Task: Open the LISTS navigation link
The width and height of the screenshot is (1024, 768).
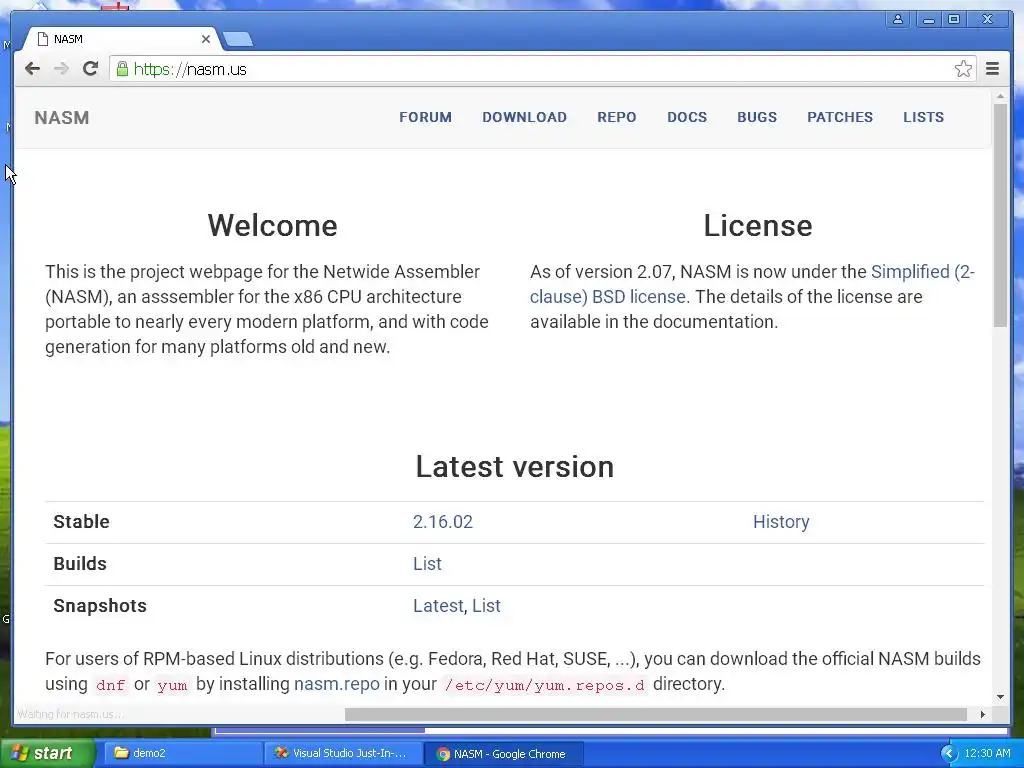Action: [x=923, y=117]
